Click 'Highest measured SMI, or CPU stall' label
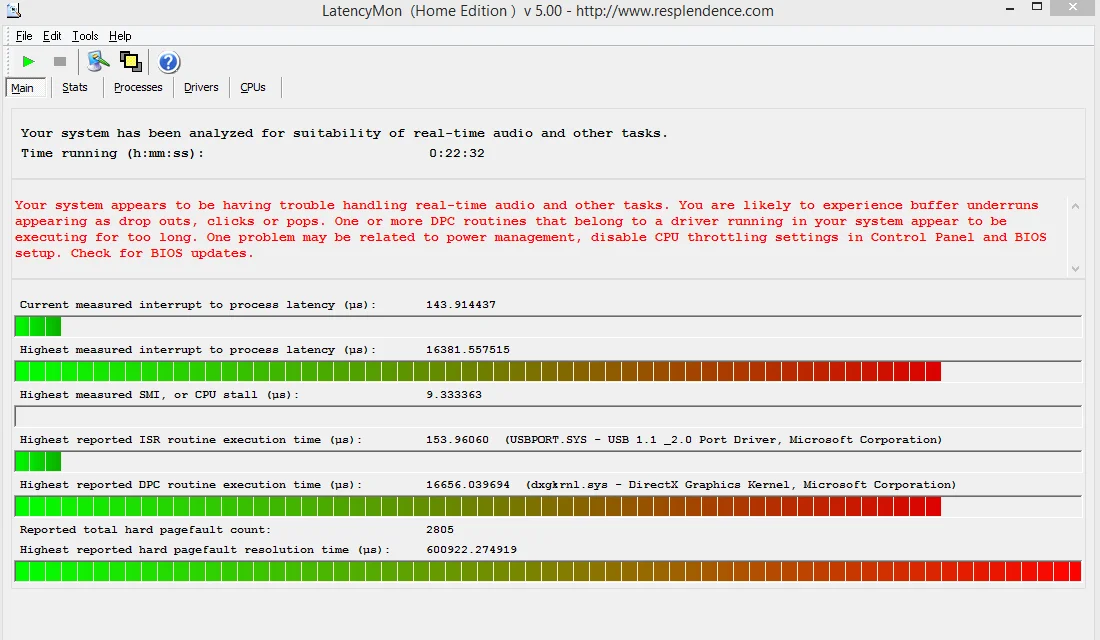Screen dimensions: 1100x640 (x=159, y=394)
